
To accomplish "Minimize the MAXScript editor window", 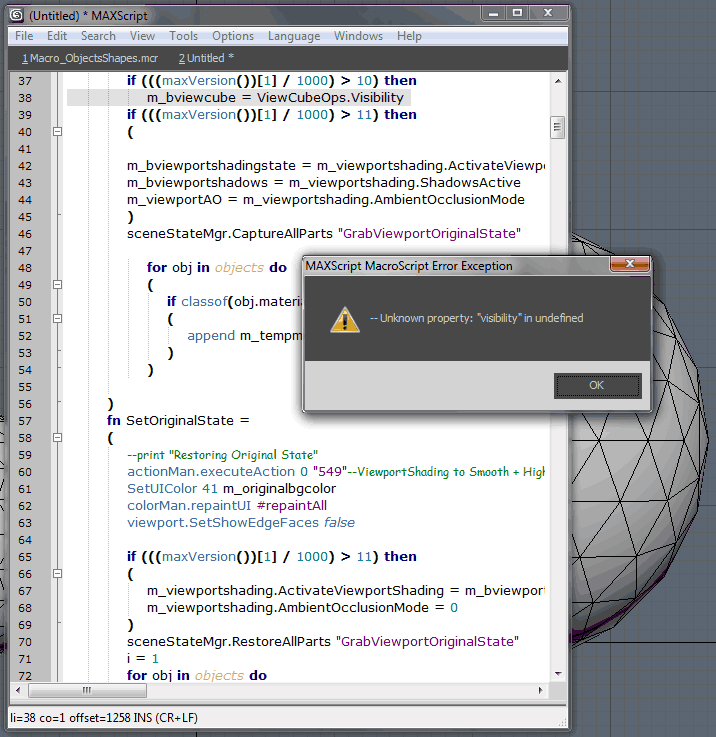I will (x=493, y=13).
